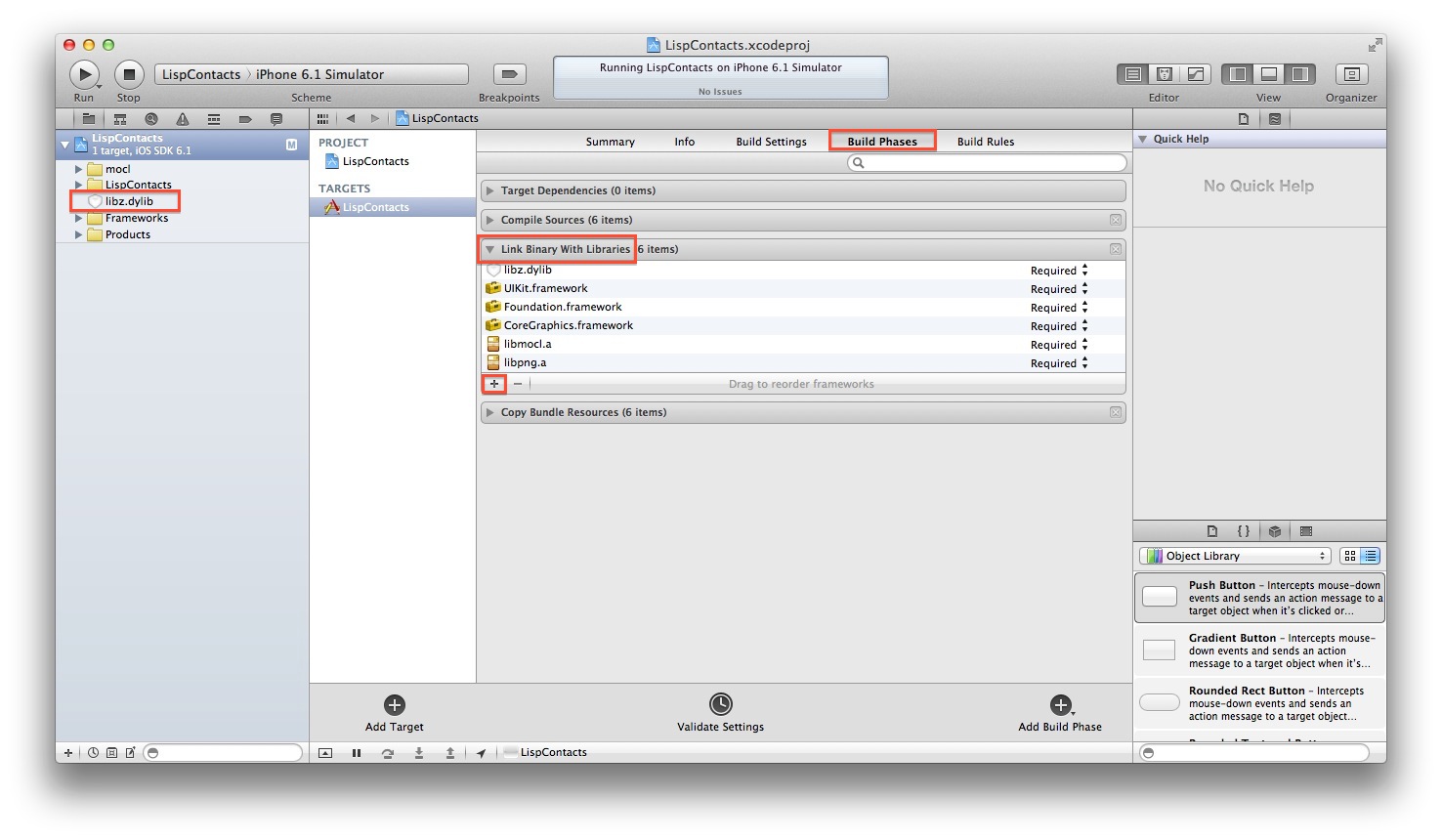Collapse Link Binary With Libraries phase
The height and width of the screenshot is (840, 1442).
[x=490, y=249]
